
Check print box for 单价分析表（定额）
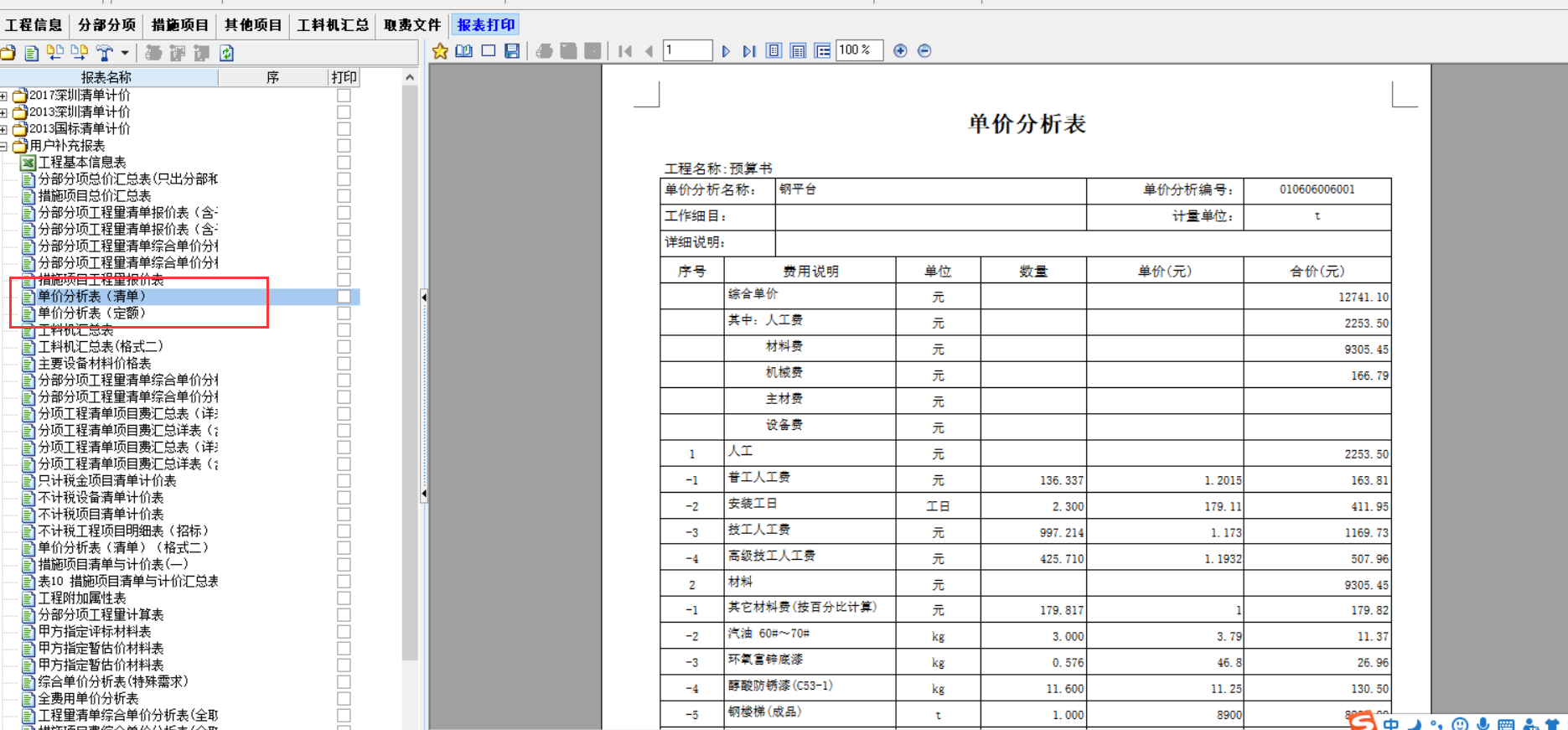(x=344, y=313)
